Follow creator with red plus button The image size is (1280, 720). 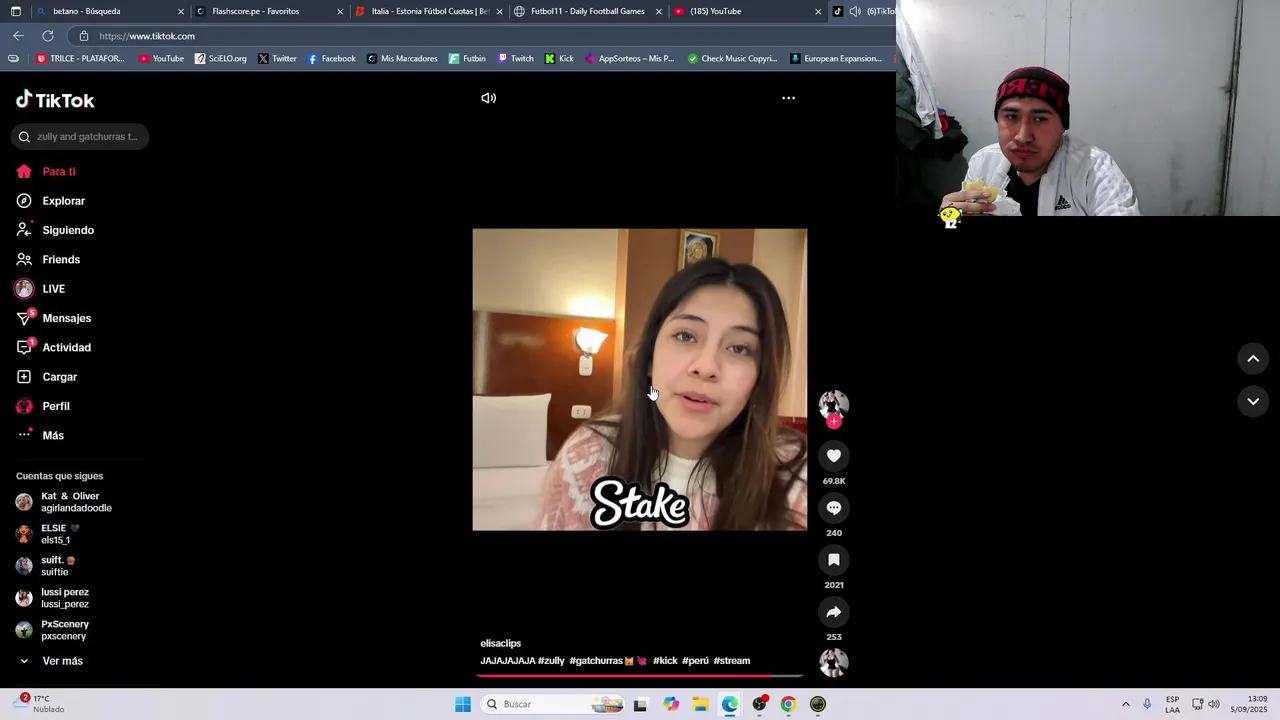point(834,421)
